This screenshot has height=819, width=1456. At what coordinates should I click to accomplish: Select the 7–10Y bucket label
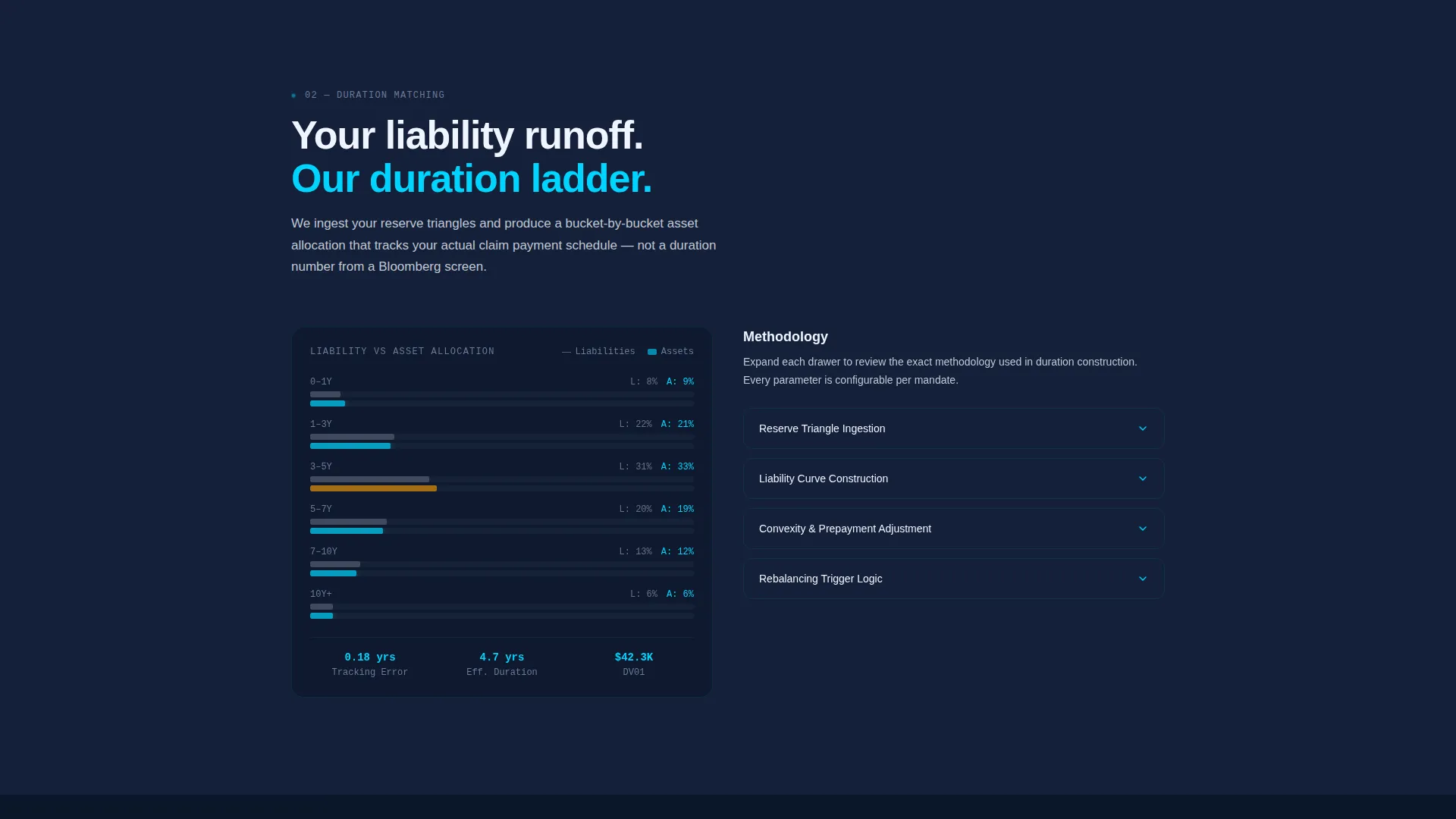pos(324,552)
